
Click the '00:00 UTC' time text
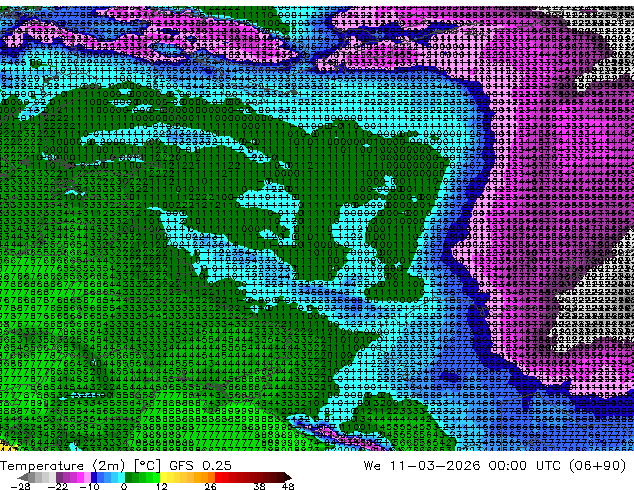click(527, 466)
